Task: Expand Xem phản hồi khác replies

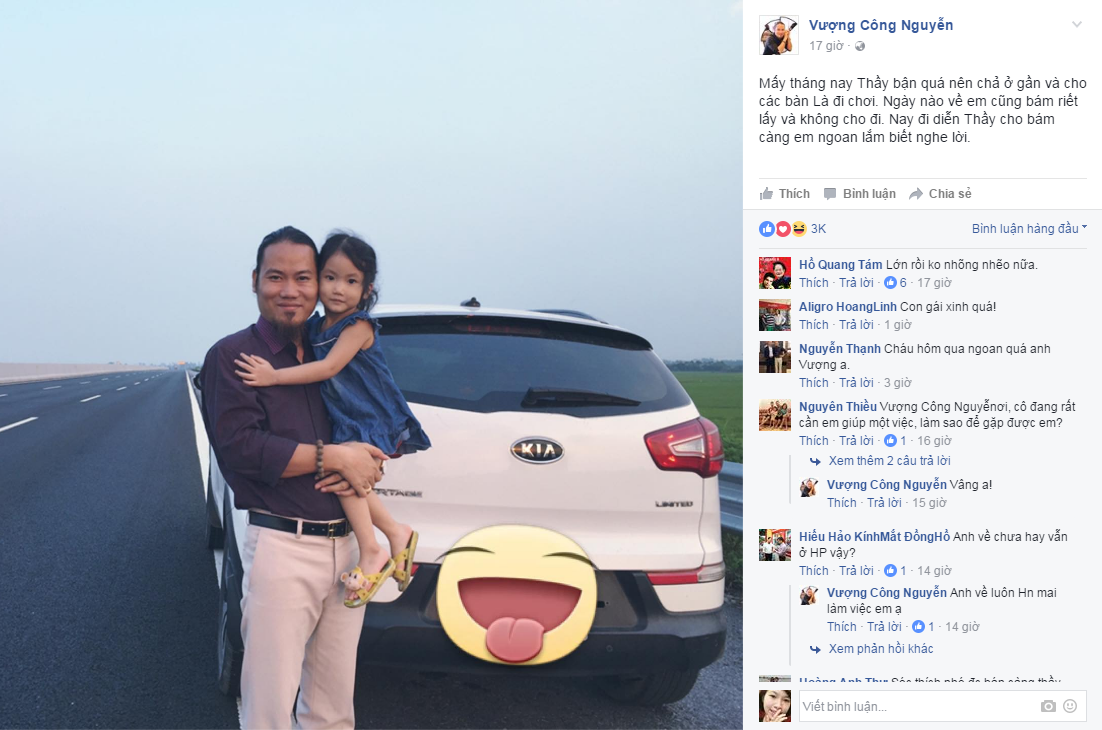Action: pyautogui.click(x=881, y=648)
